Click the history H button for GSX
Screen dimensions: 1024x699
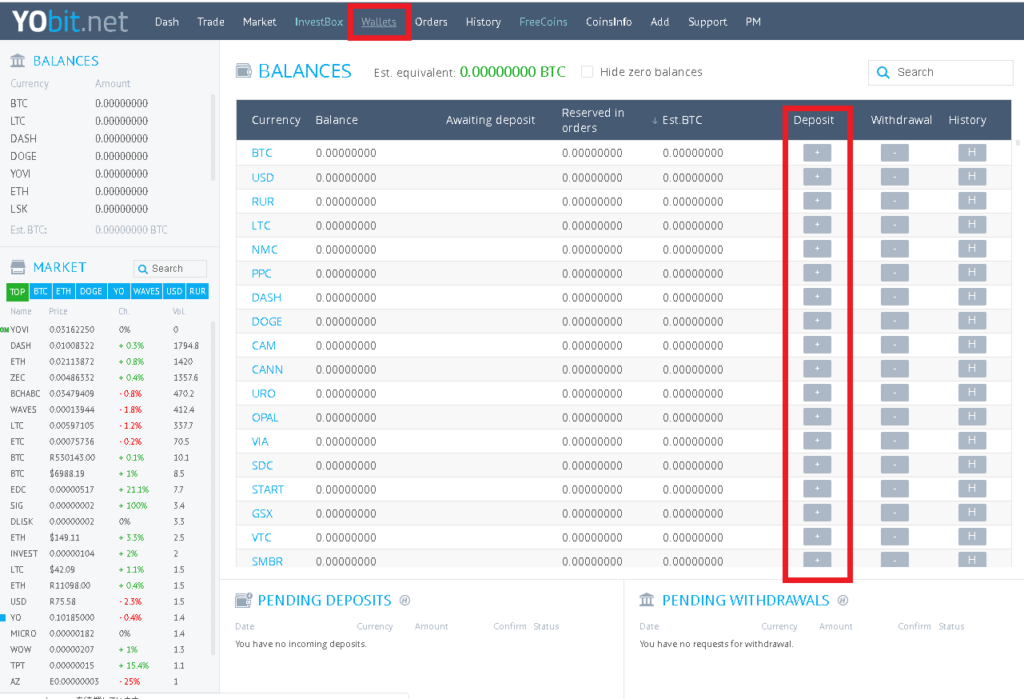click(972, 513)
